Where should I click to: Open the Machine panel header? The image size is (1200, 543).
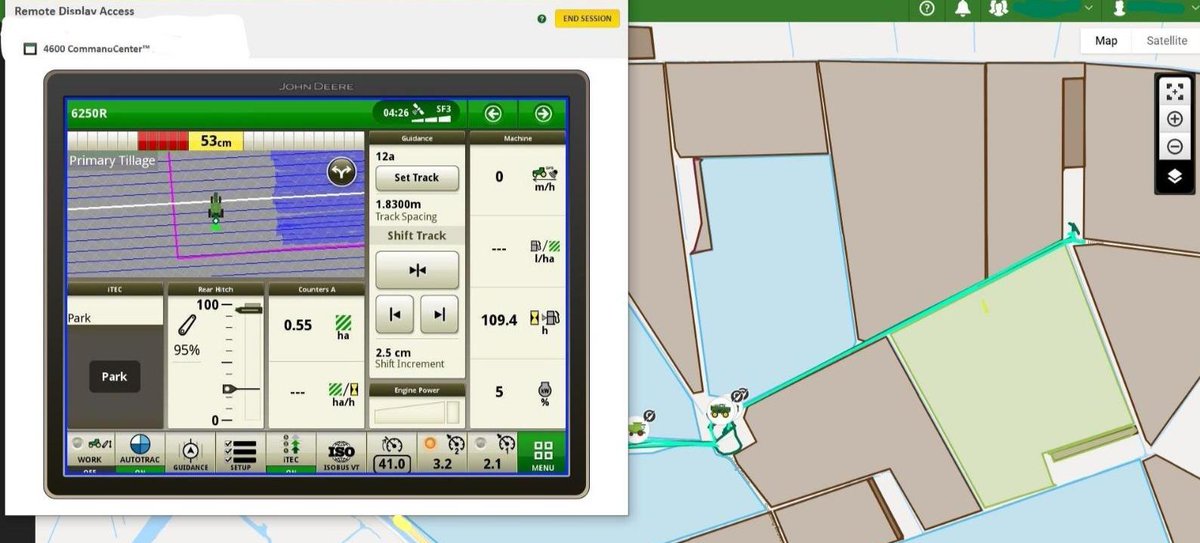tap(518, 138)
